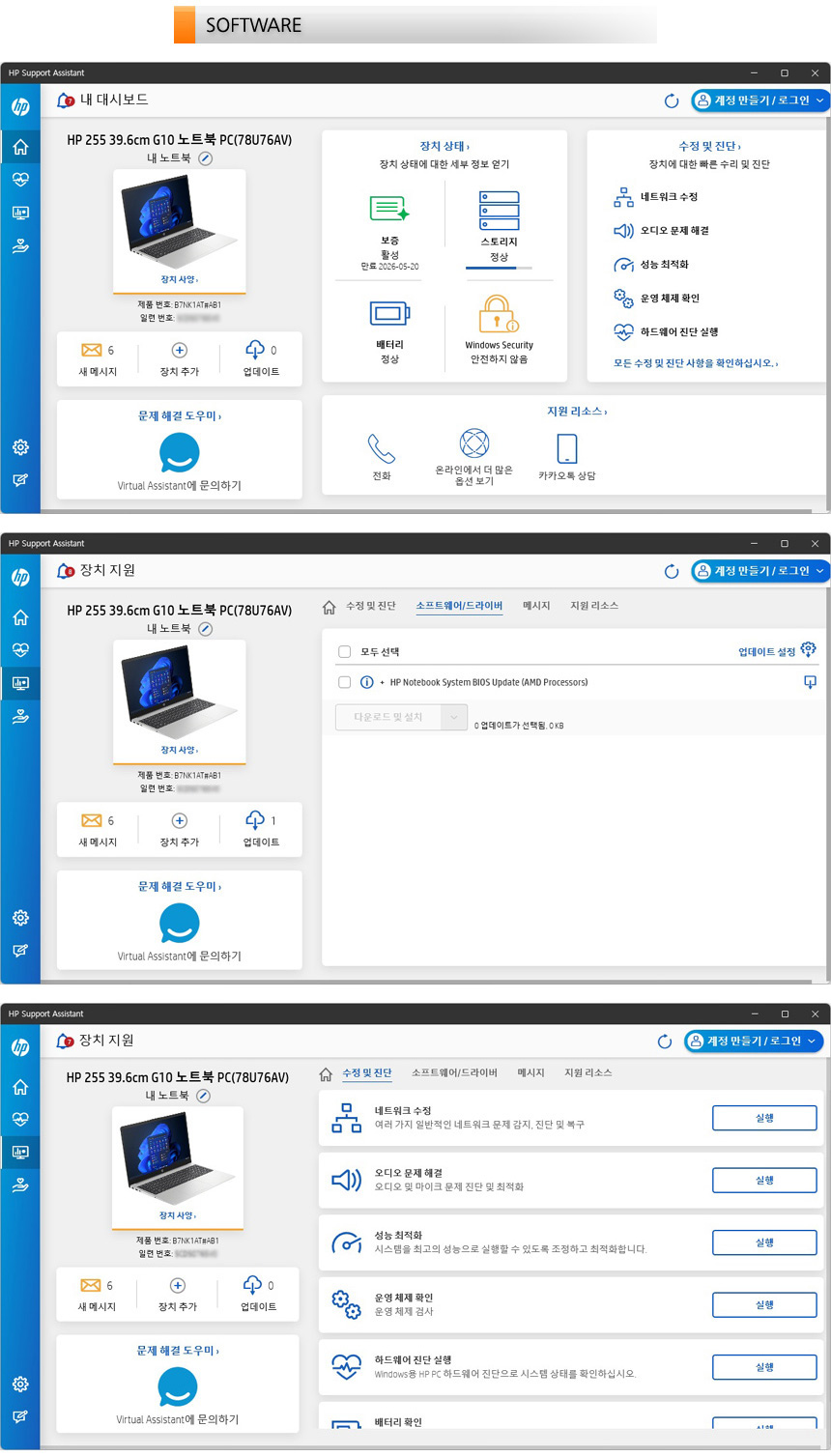Expand the 장치 상태 section header link
This screenshot has height=1456, width=831.
[x=444, y=146]
